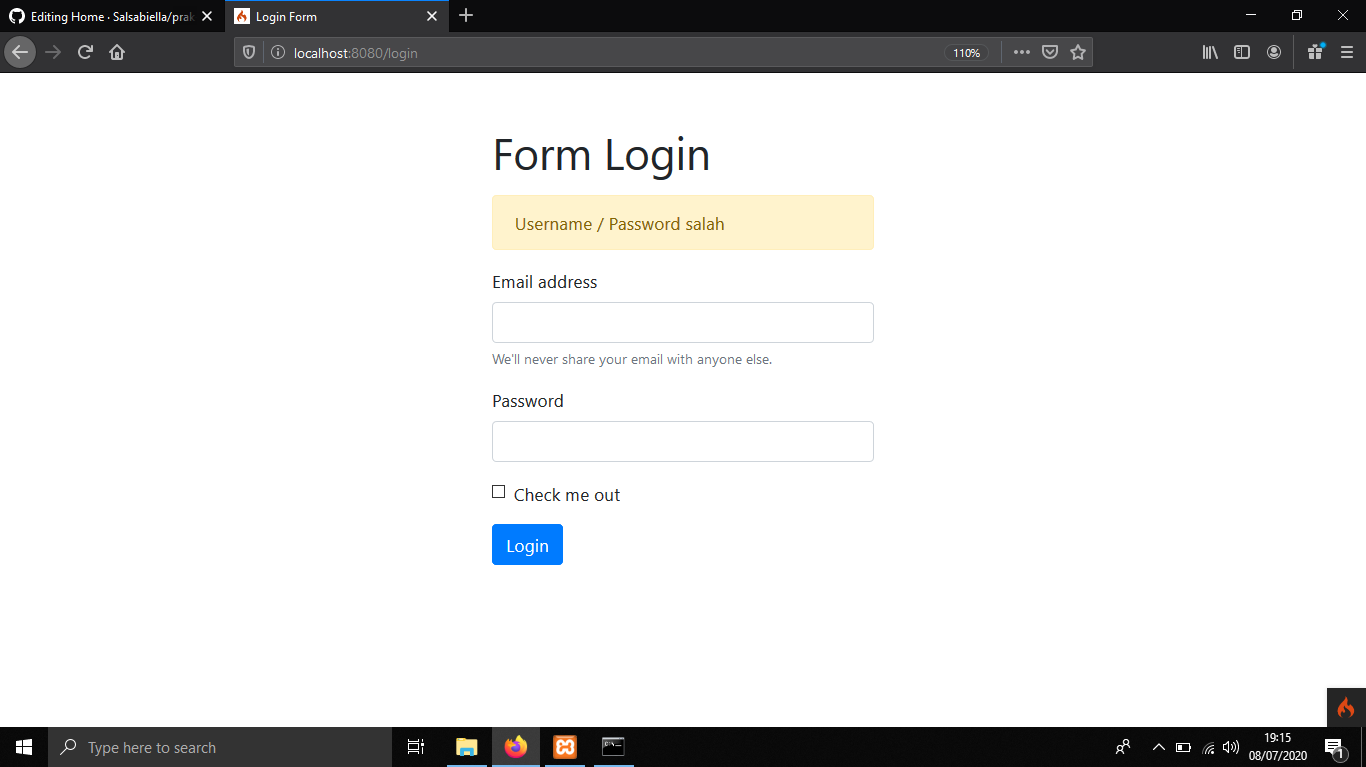Go back to the previous page
The height and width of the screenshot is (767, 1366).
pyautogui.click(x=20, y=52)
